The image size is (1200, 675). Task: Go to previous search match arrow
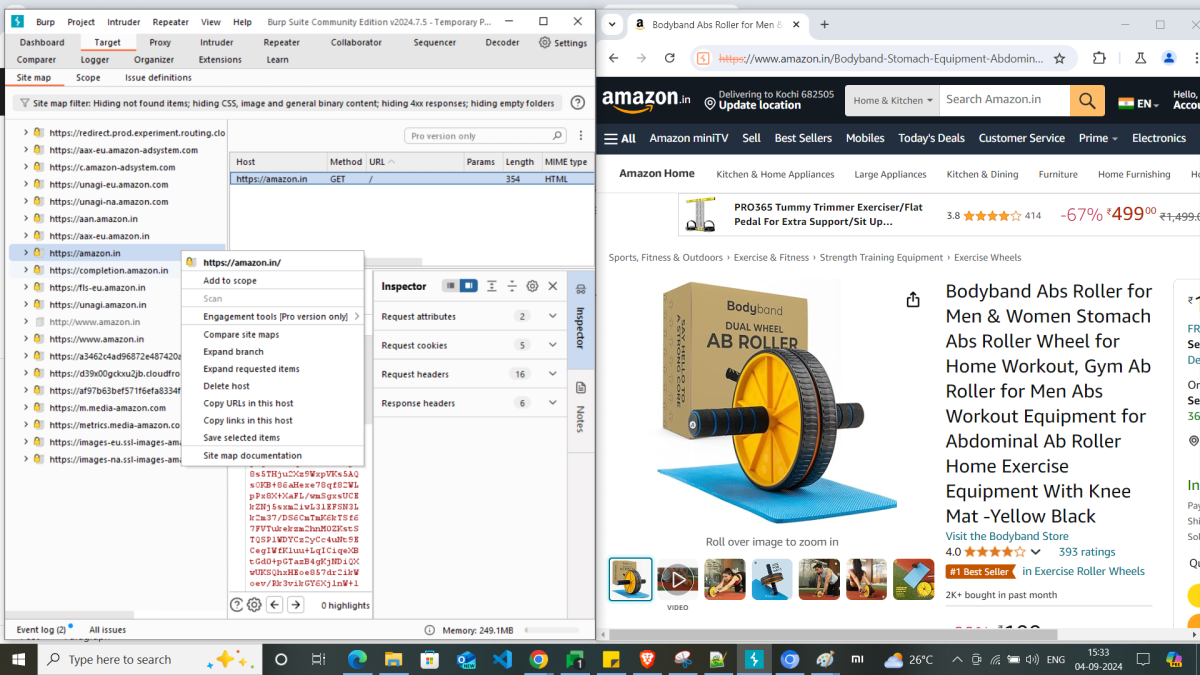(x=275, y=605)
